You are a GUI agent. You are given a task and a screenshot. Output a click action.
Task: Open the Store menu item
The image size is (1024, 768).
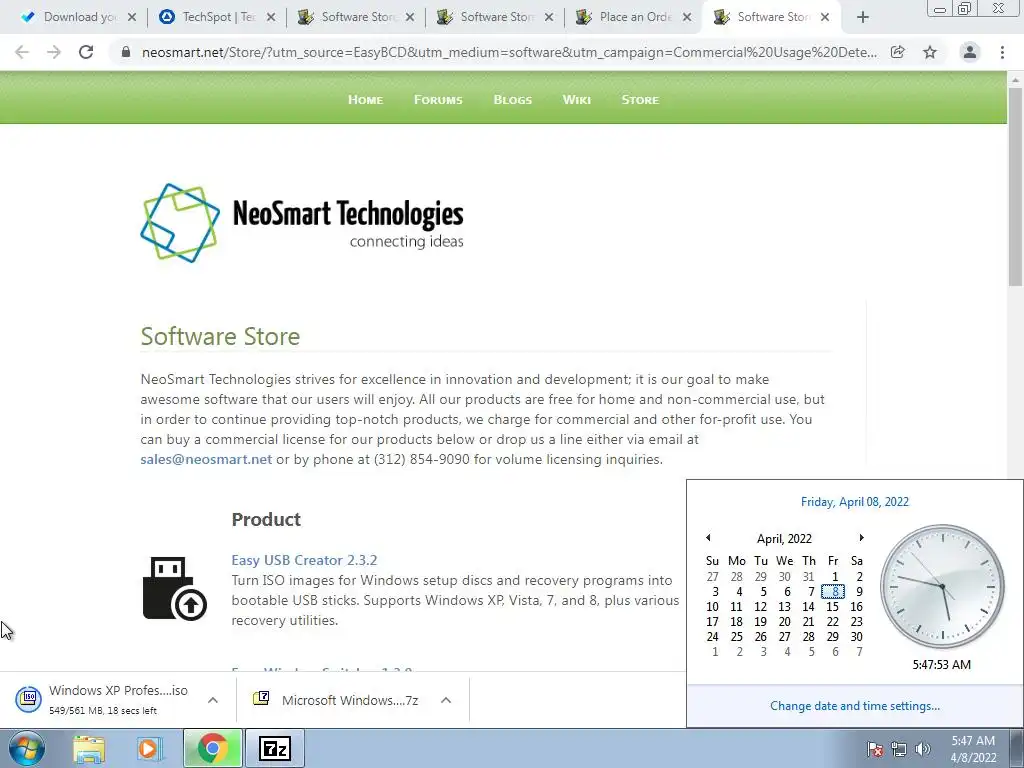coord(640,100)
